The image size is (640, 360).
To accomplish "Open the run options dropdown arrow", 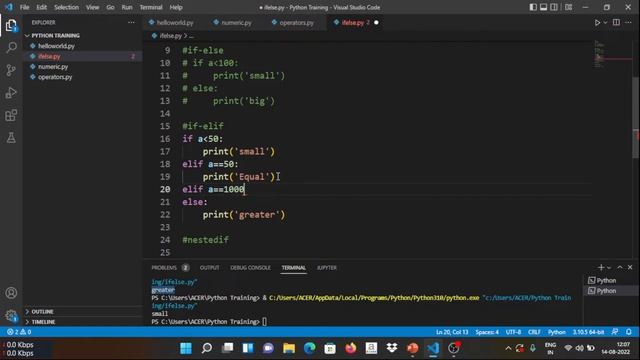I will pyautogui.click(x=605, y=22).
